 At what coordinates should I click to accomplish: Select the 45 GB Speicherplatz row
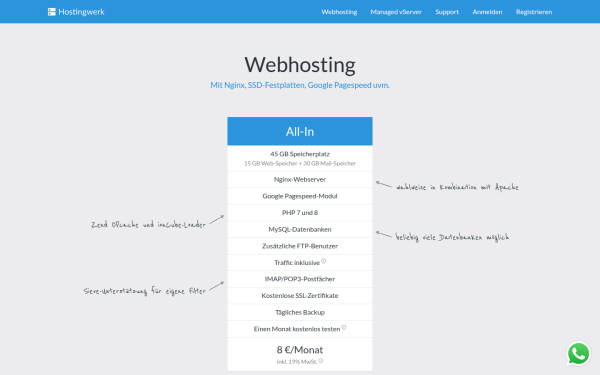pos(300,158)
